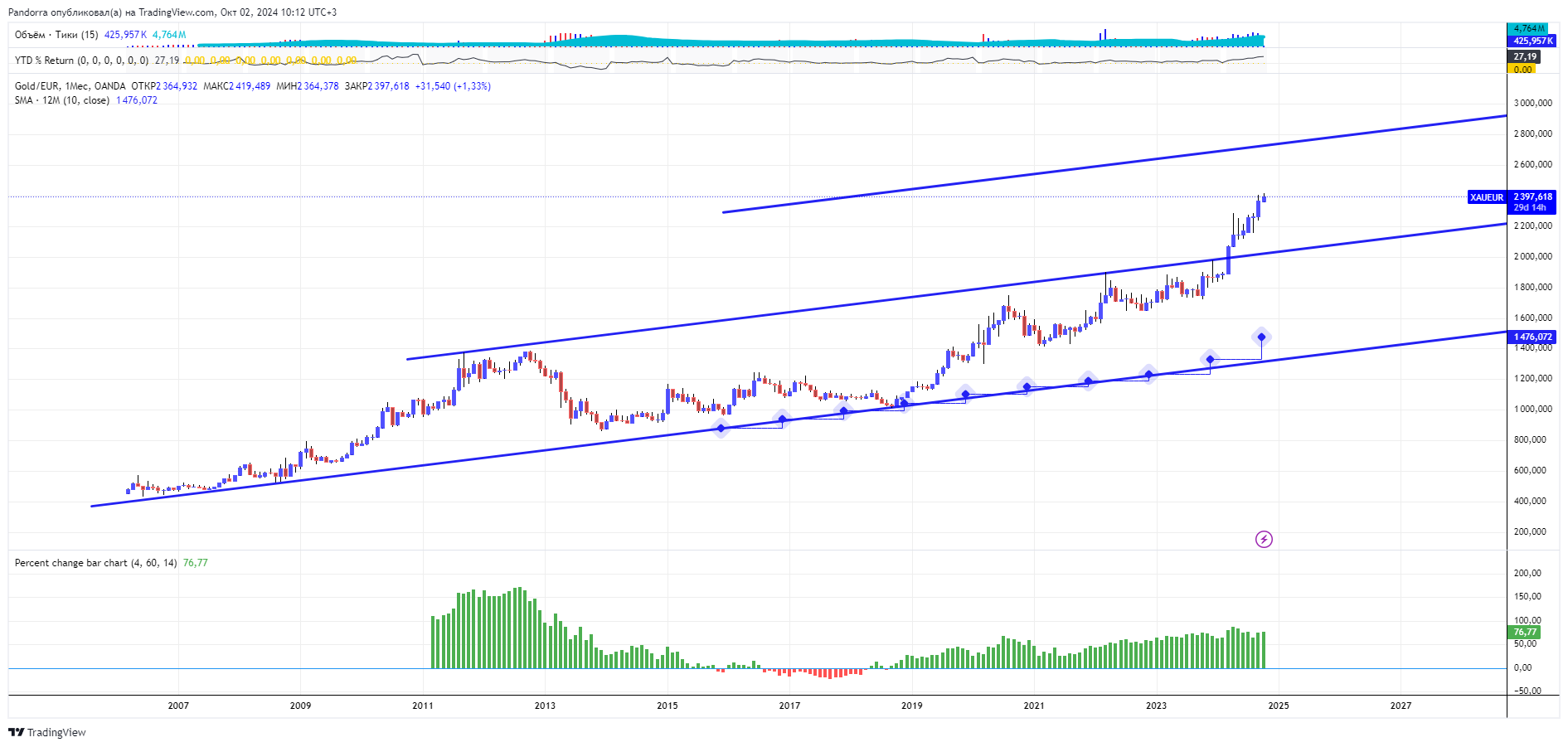Open the XAUEUR symbol price label

click(1487, 197)
